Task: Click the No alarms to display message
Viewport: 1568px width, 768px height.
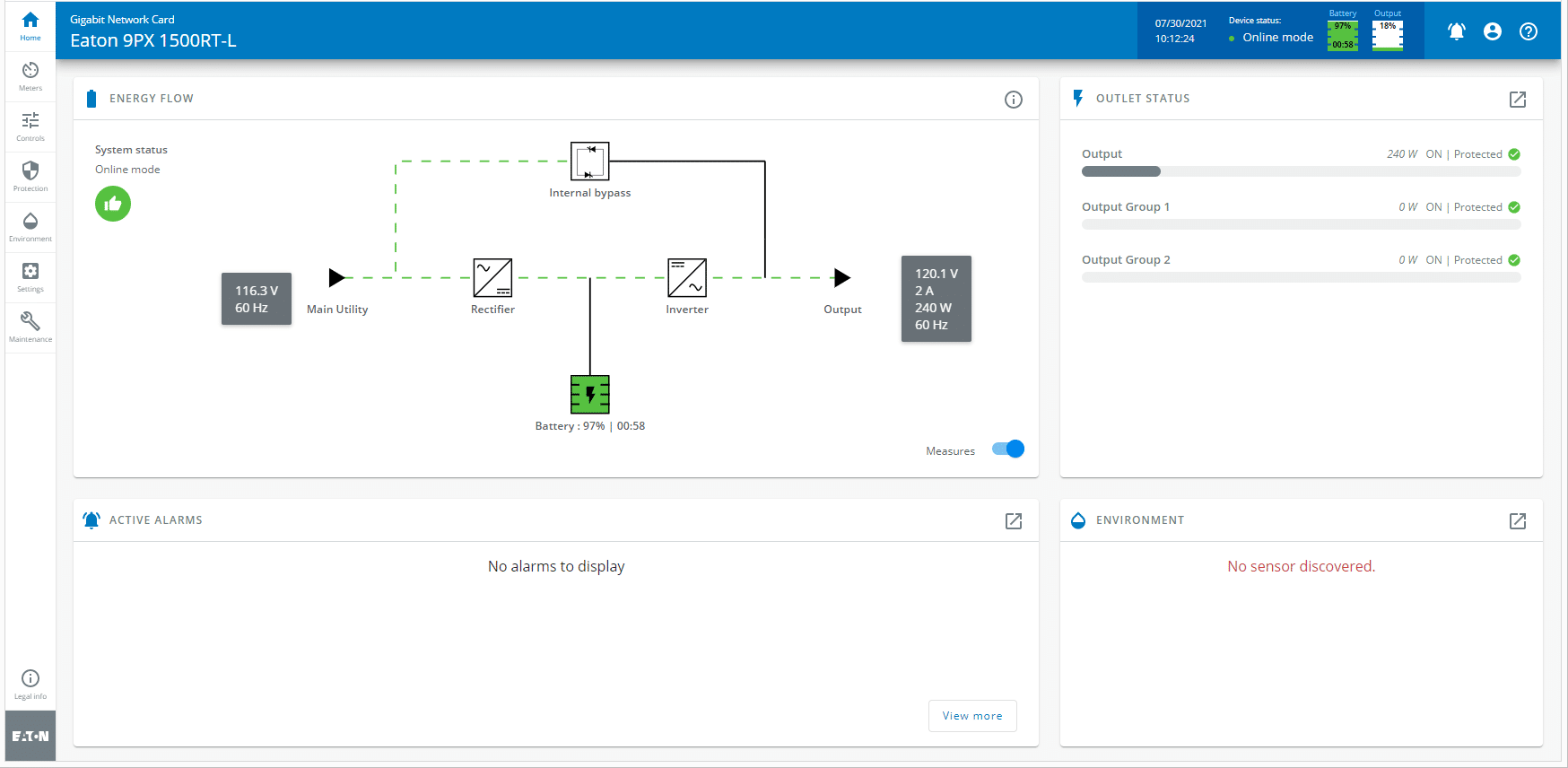Action: coord(556,566)
